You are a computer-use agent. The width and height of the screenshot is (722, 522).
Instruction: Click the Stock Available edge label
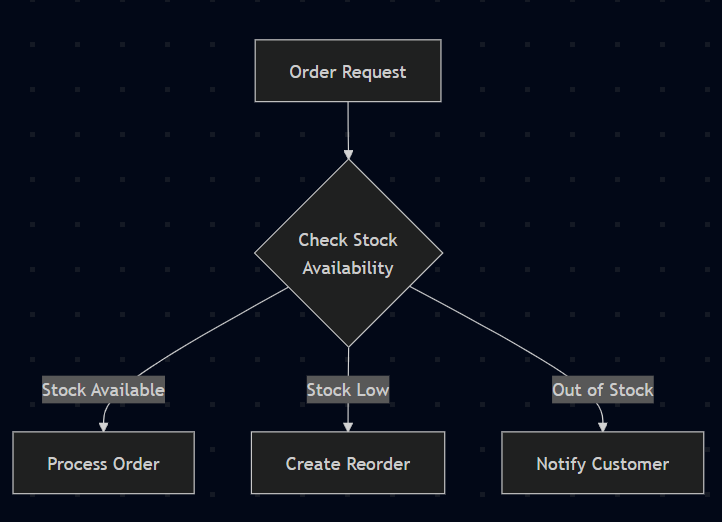pyautogui.click(x=103, y=389)
